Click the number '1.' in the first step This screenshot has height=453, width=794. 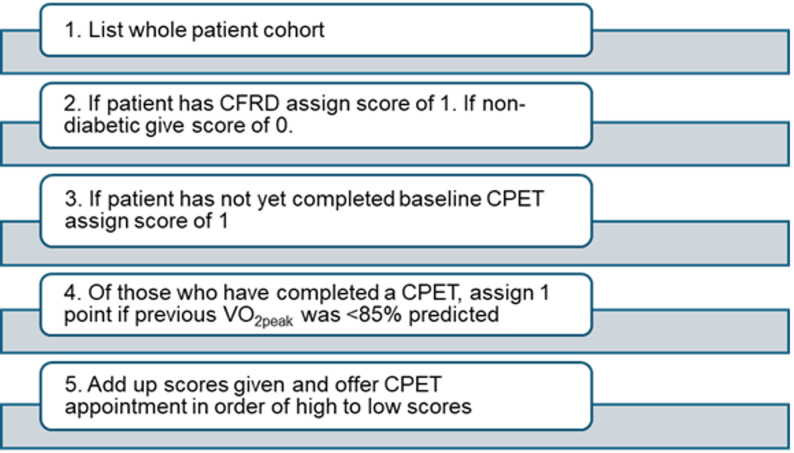(73, 30)
